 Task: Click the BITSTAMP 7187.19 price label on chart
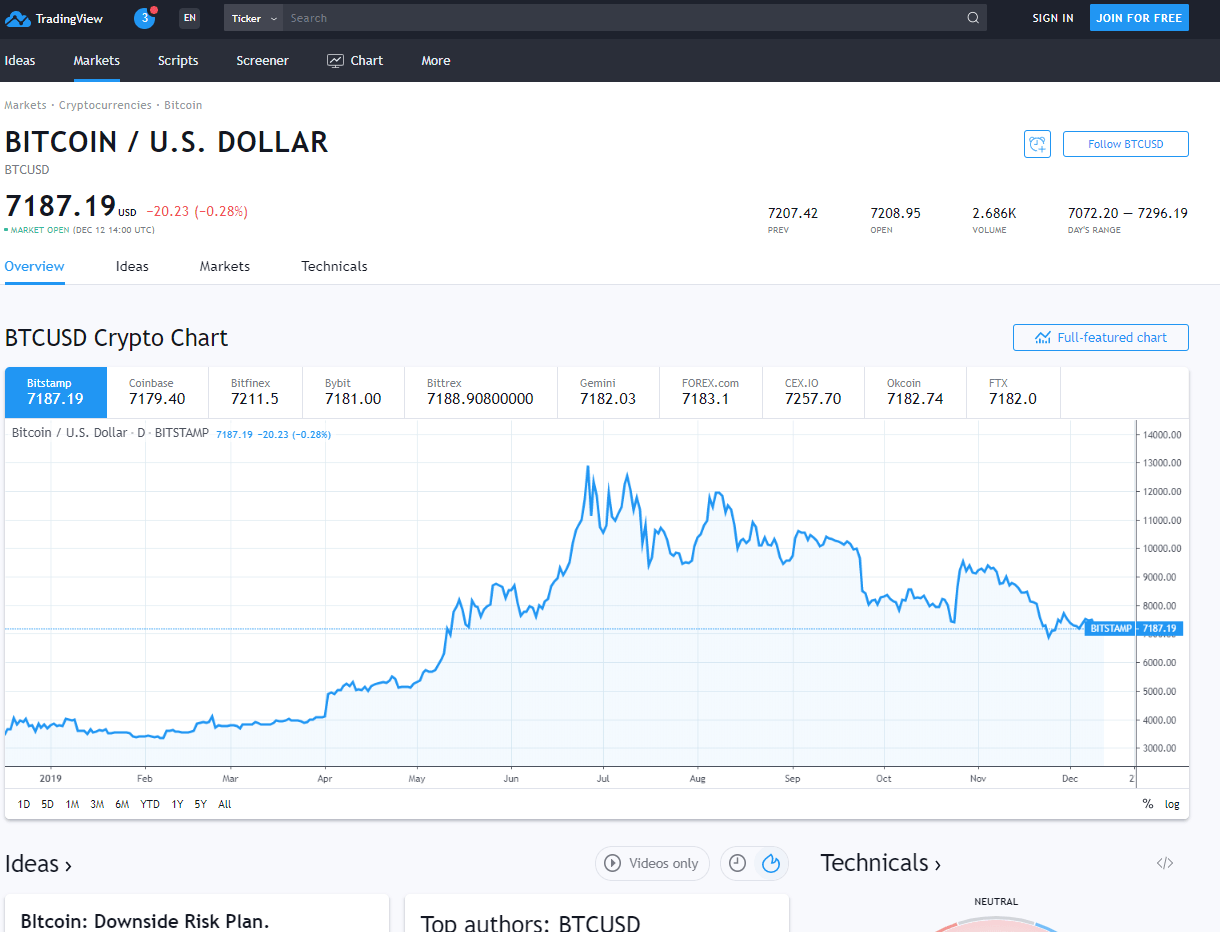click(1134, 629)
